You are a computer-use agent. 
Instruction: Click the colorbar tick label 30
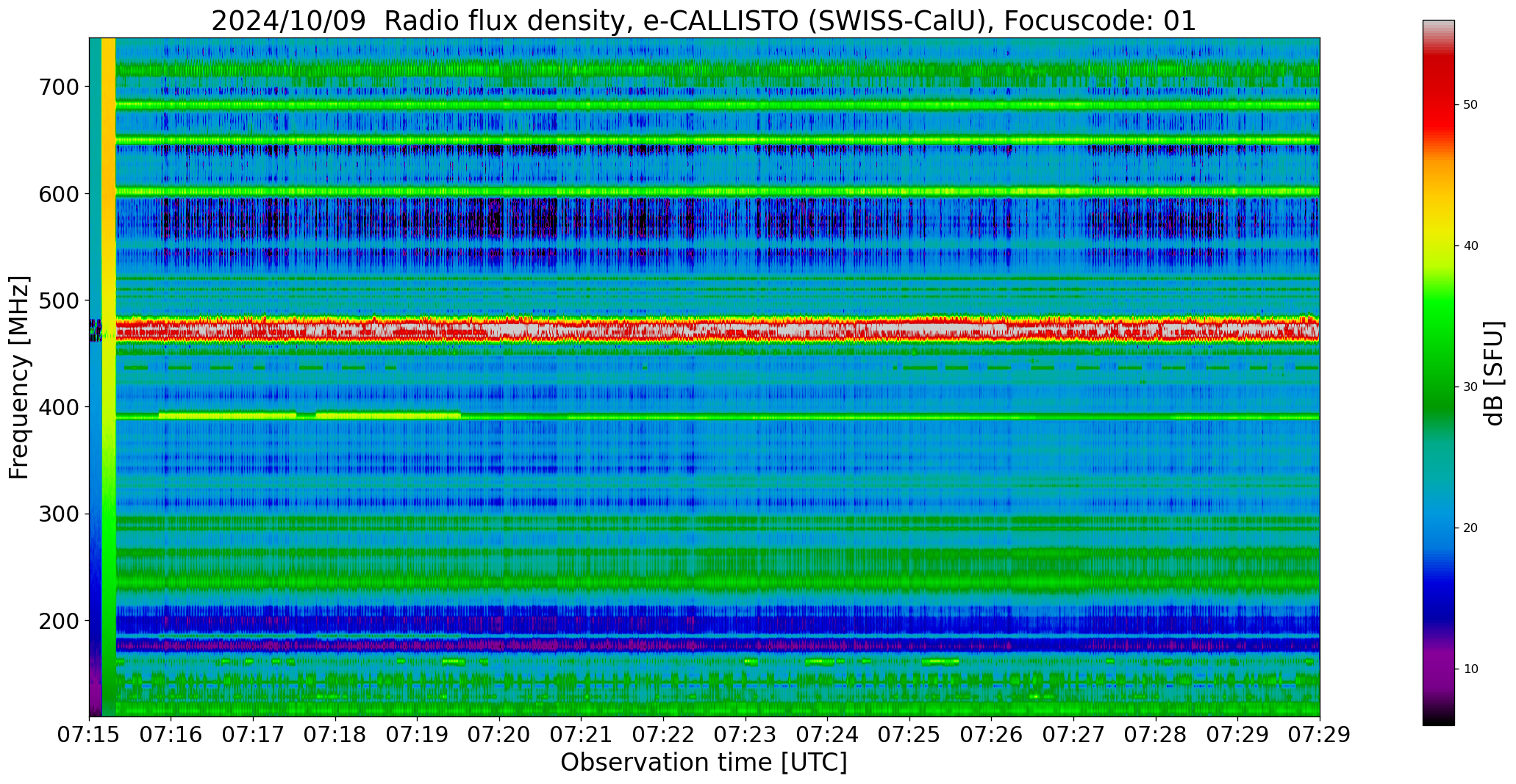pyautogui.click(x=1470, y=387)
